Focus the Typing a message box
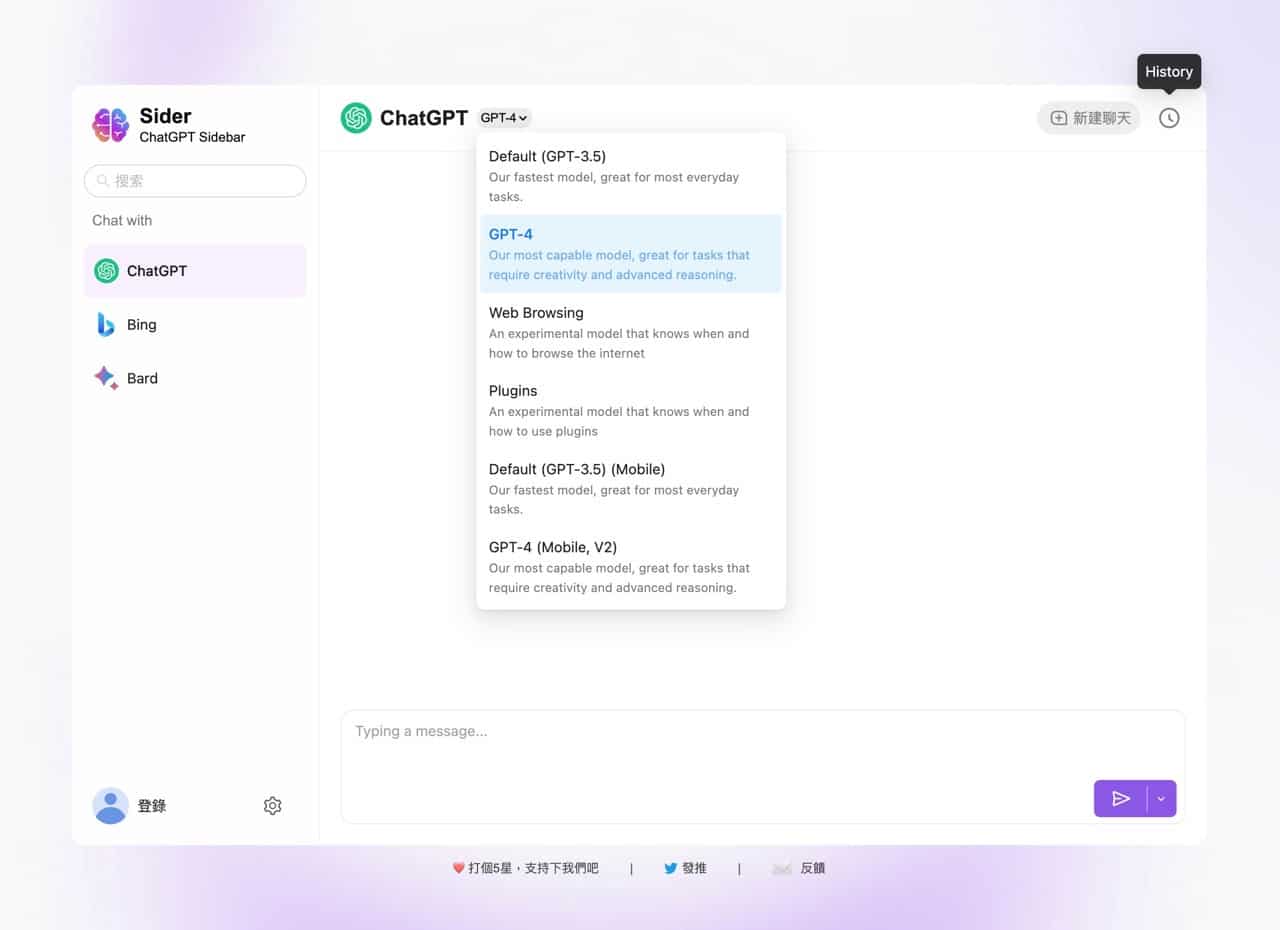This screenshot has width=1280, height=930. click(x=763, y=767)
